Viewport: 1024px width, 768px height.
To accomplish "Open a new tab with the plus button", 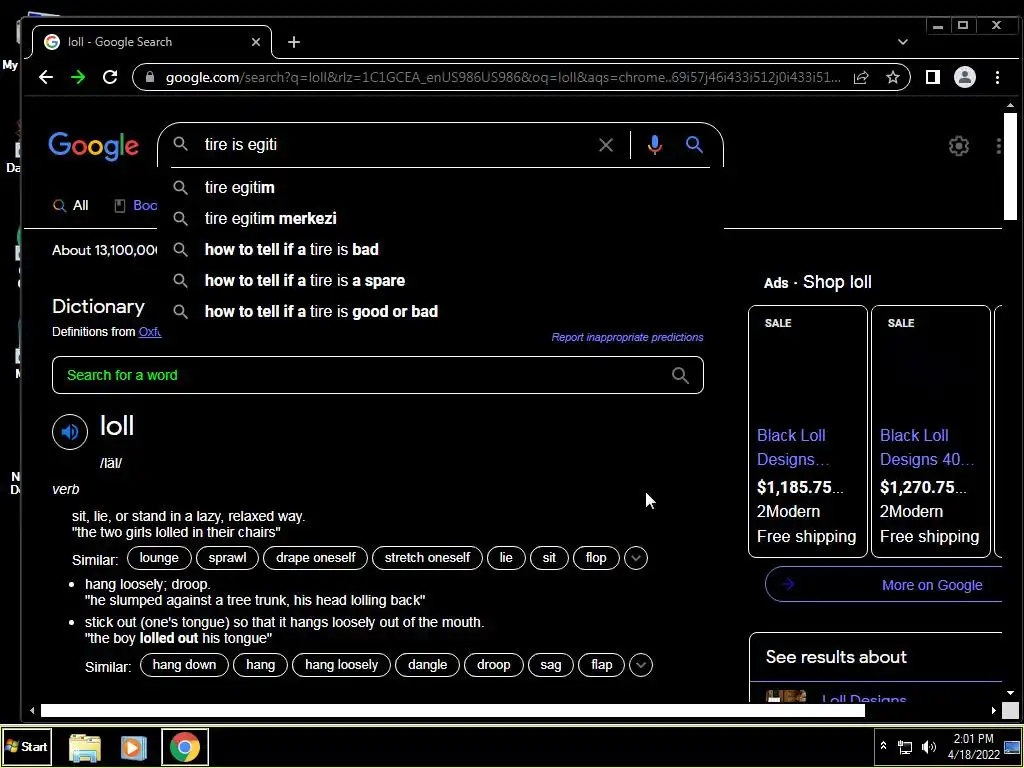I will 294,42.
